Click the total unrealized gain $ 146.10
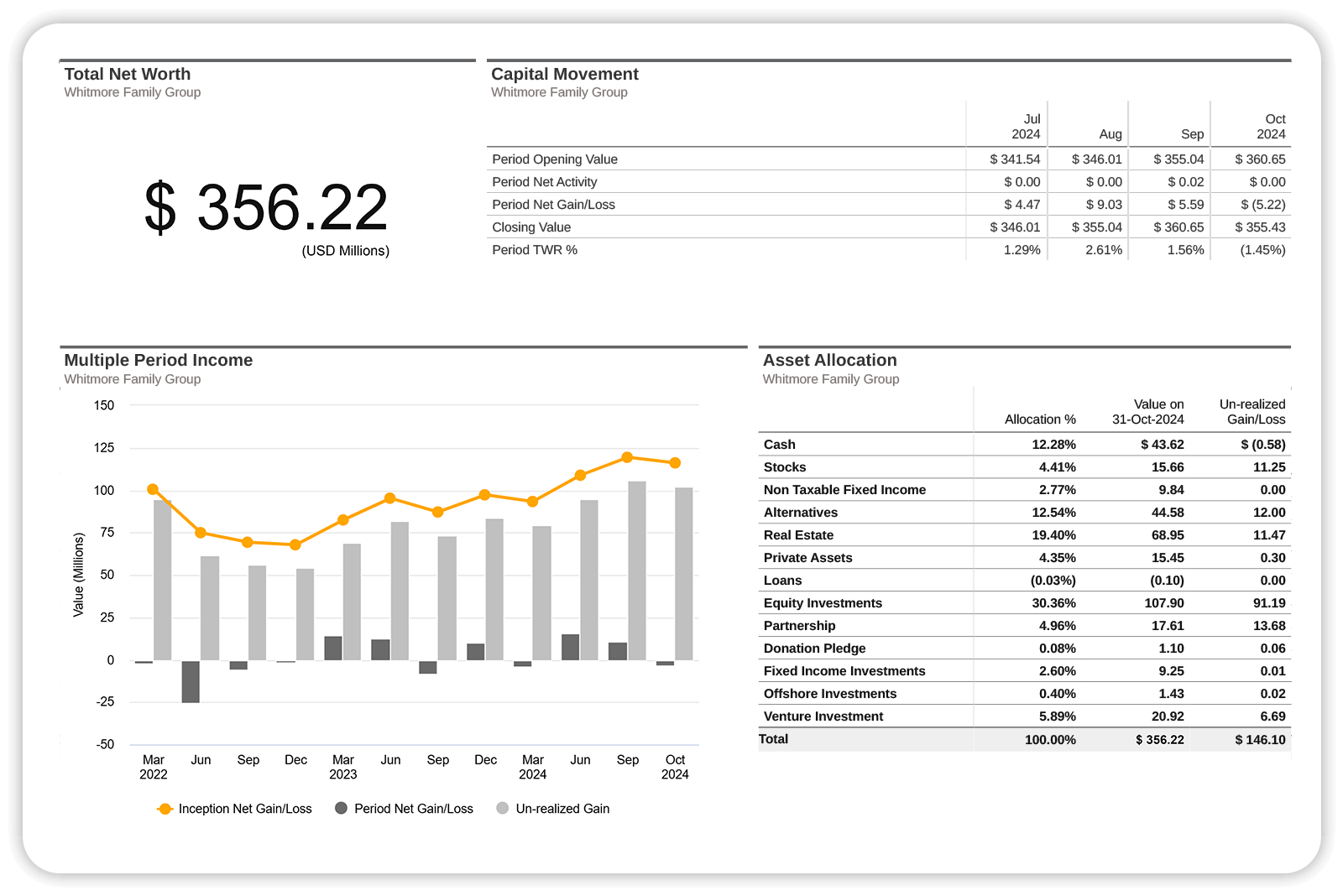1343x896 pixels. 1260,740
